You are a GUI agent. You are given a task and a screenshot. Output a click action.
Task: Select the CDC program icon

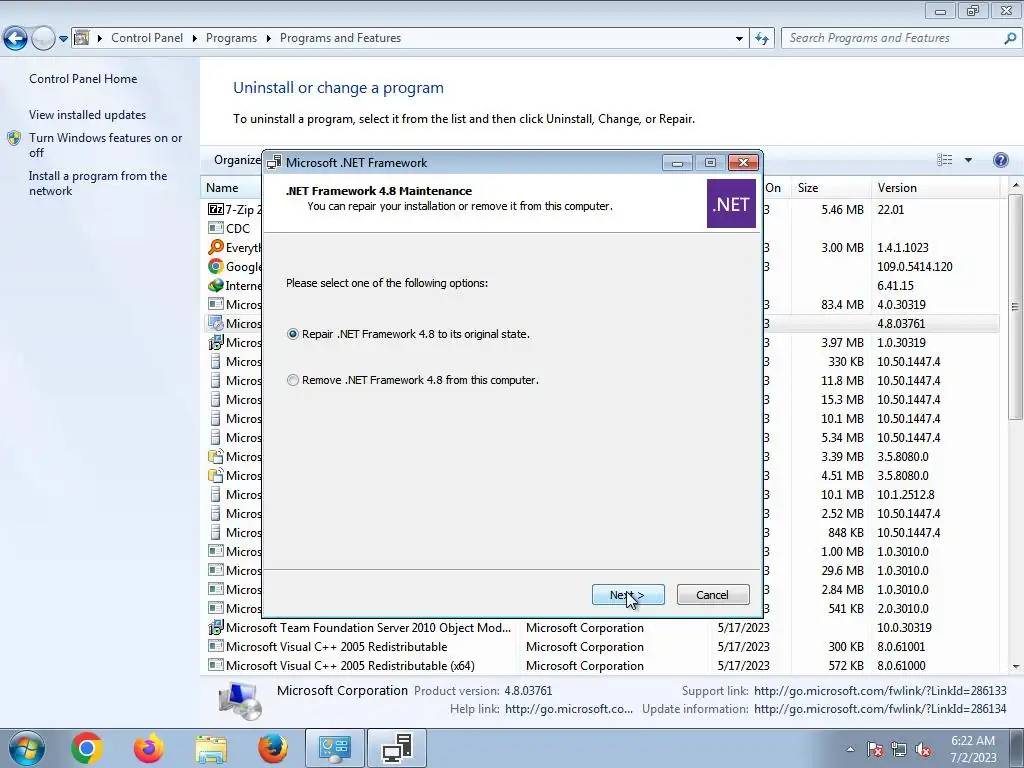216,228
